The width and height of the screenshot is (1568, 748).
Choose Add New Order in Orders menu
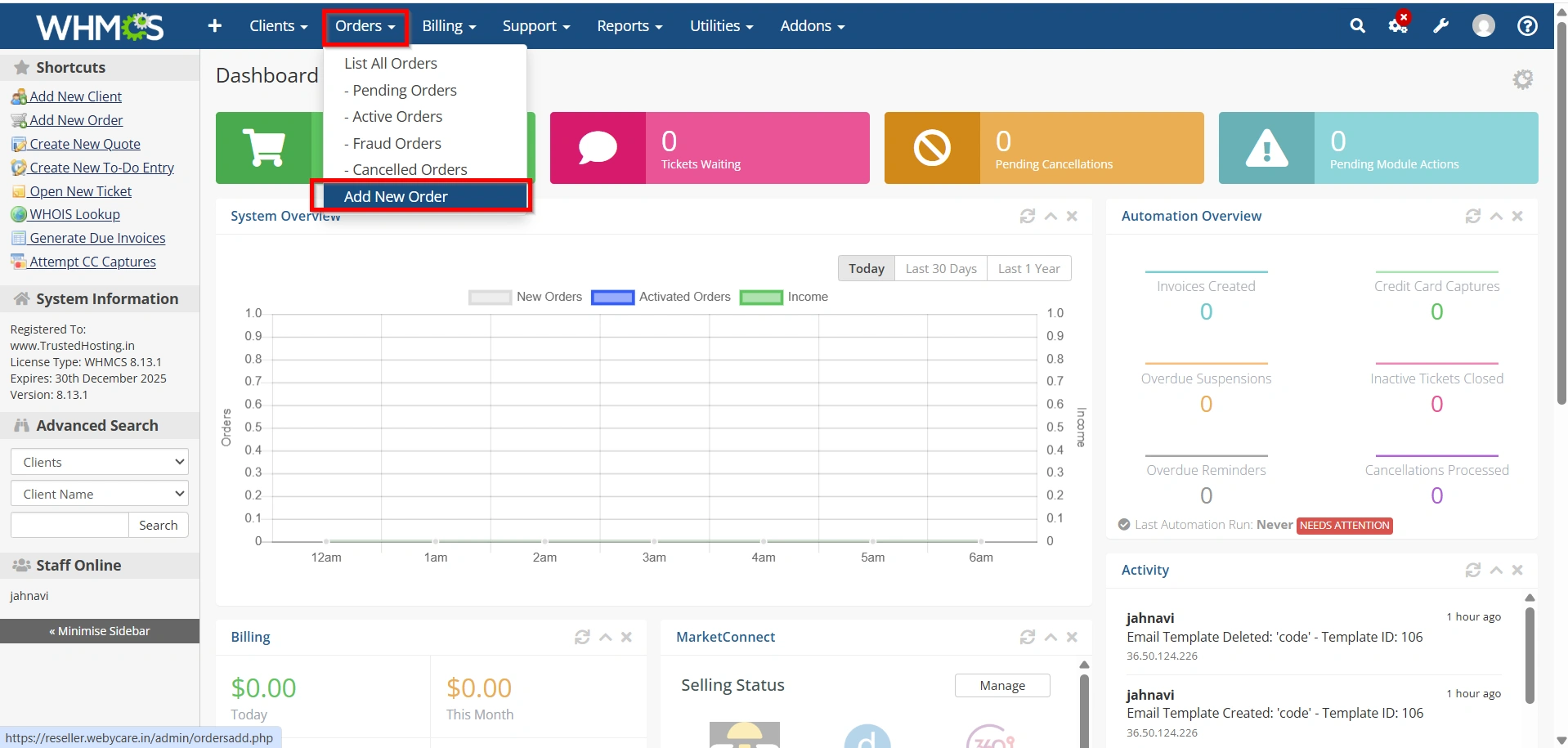point(425,196)
